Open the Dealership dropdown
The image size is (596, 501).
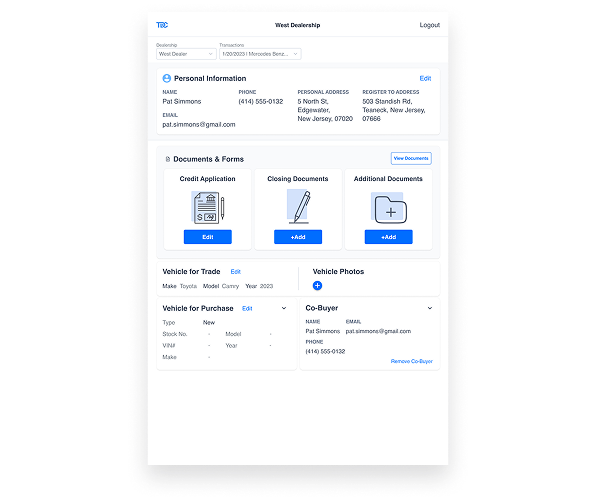[x=186, y=54]
